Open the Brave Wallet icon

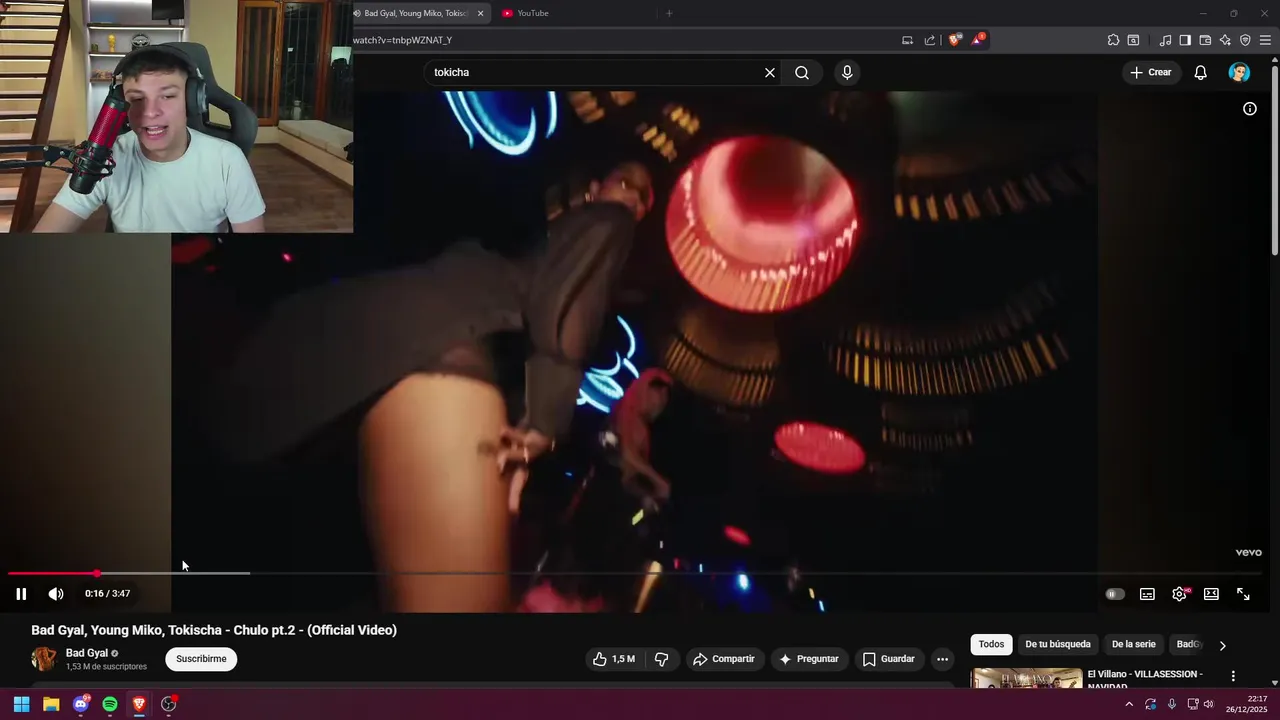1205,40
